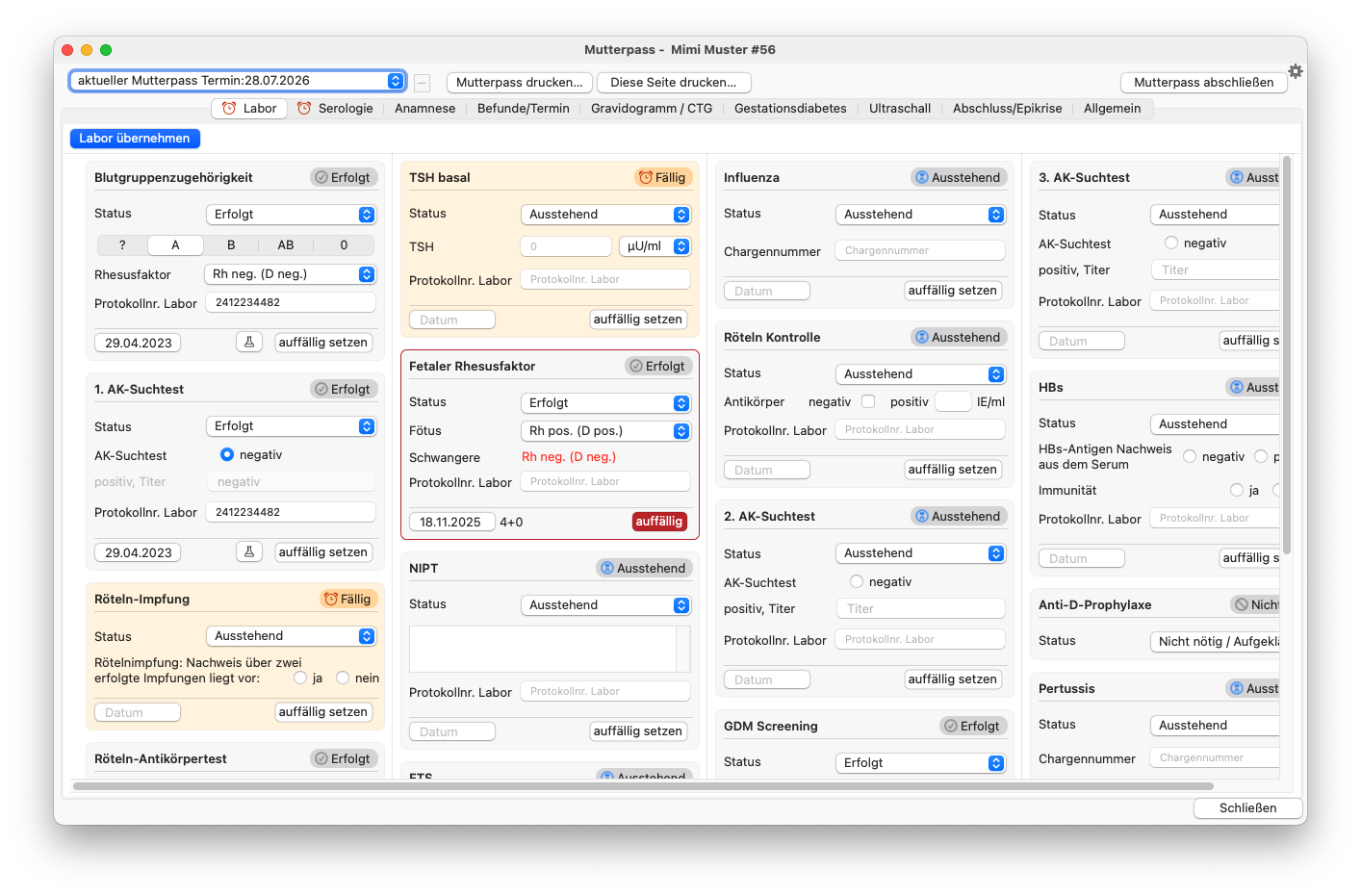The height and width of the screenshot is (896, 1361).
Task: Click the Labor übernehmen button
Action: tap(135, 139)
